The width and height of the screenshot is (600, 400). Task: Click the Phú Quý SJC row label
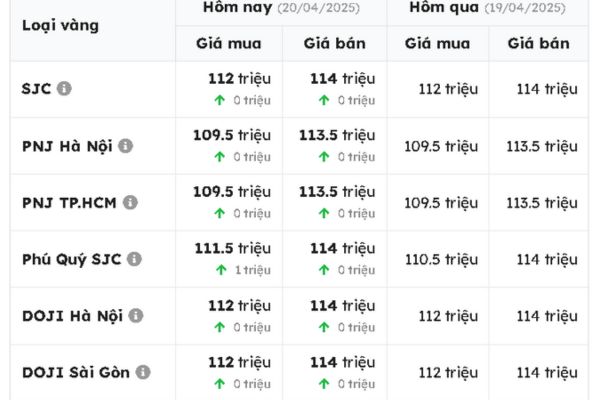pyautogui.click(x=72, y=259)
